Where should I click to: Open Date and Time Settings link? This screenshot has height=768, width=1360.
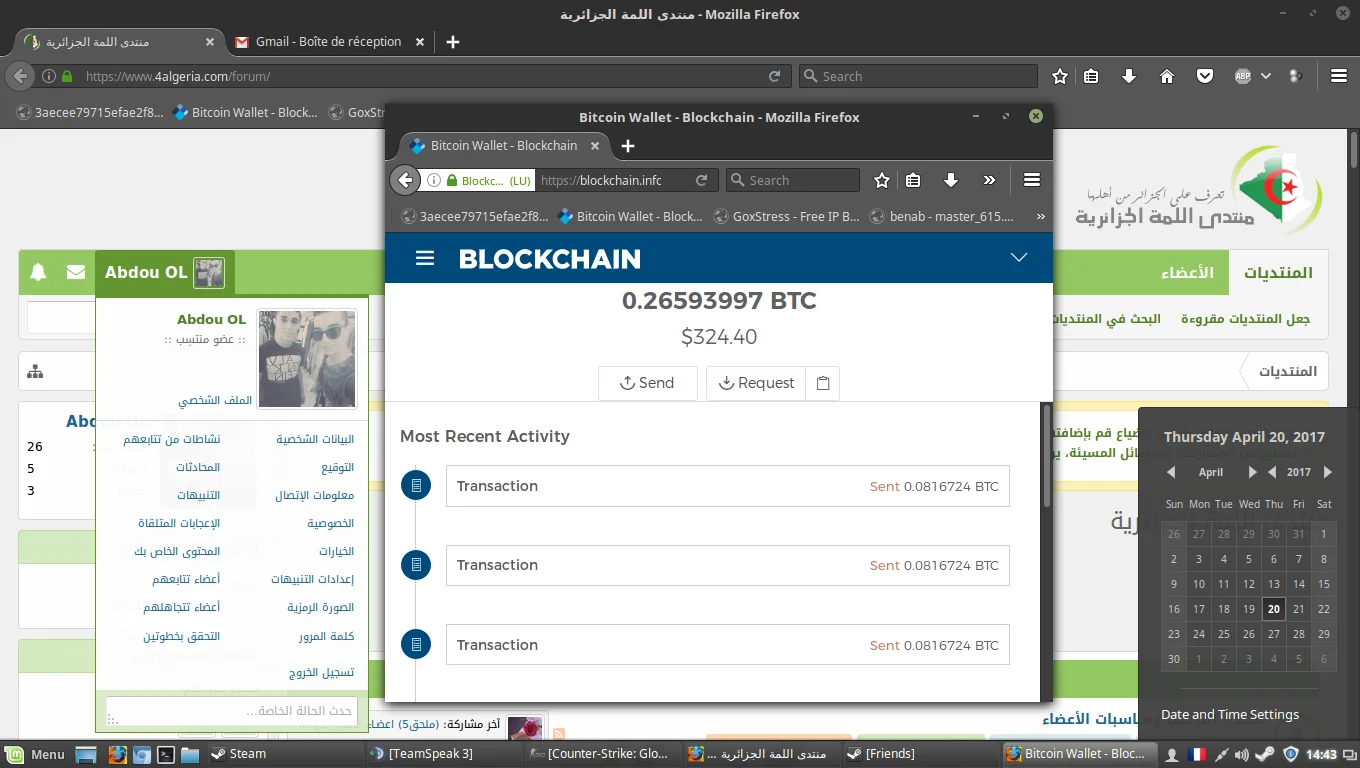(1230, 714)
